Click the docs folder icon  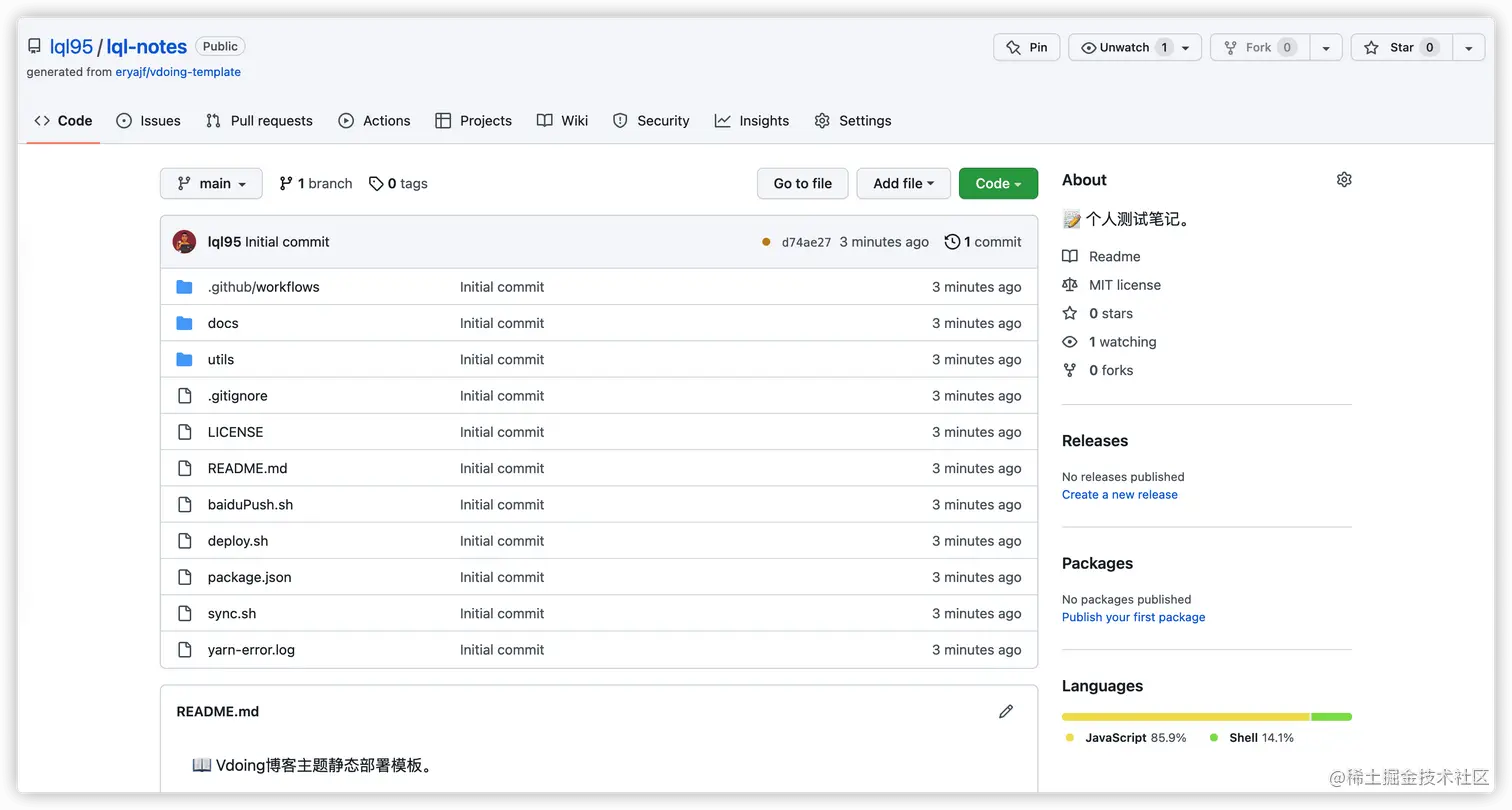(184, 323)
